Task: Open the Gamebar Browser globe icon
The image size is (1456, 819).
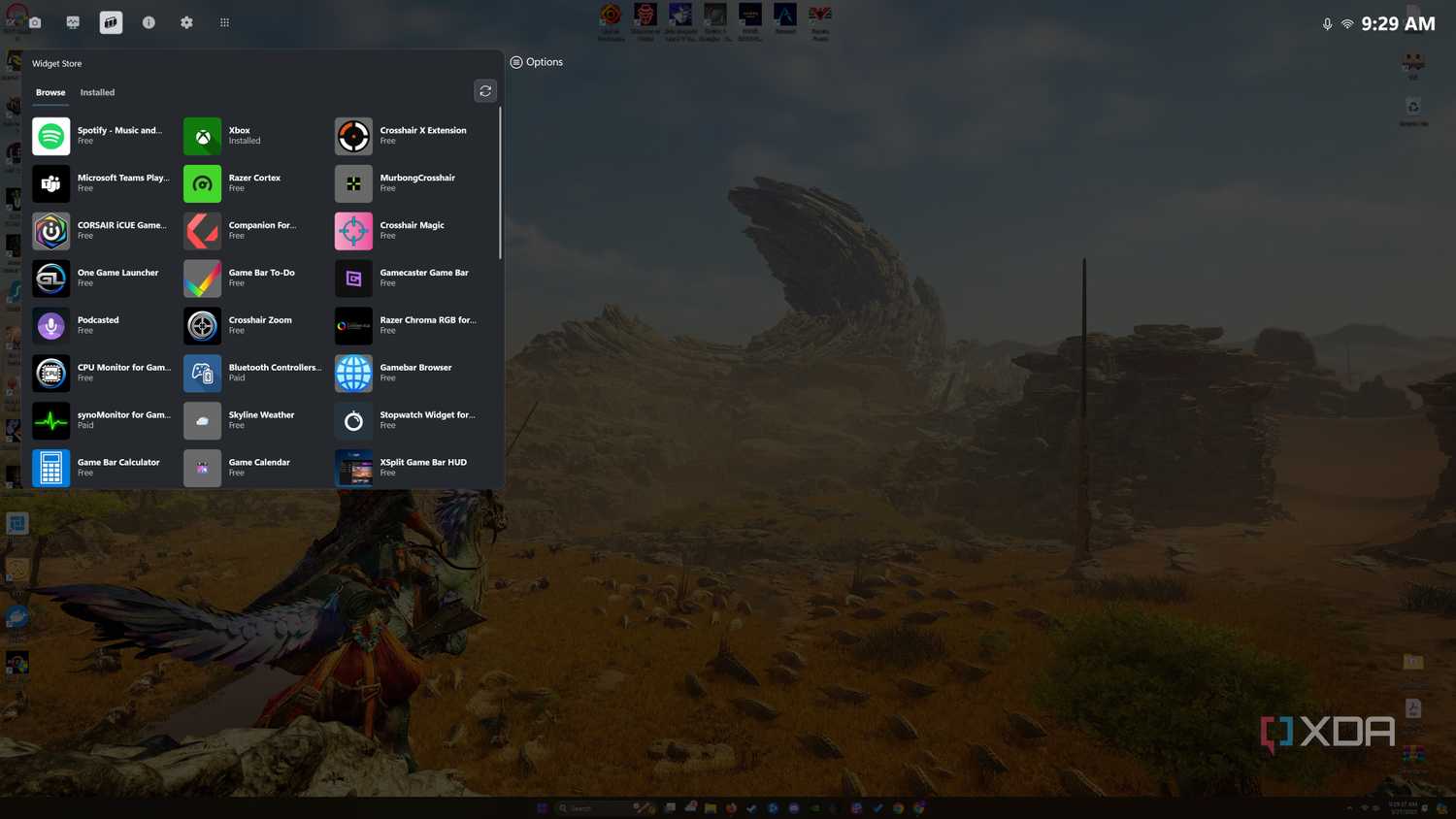Action: tap(353, 373)
